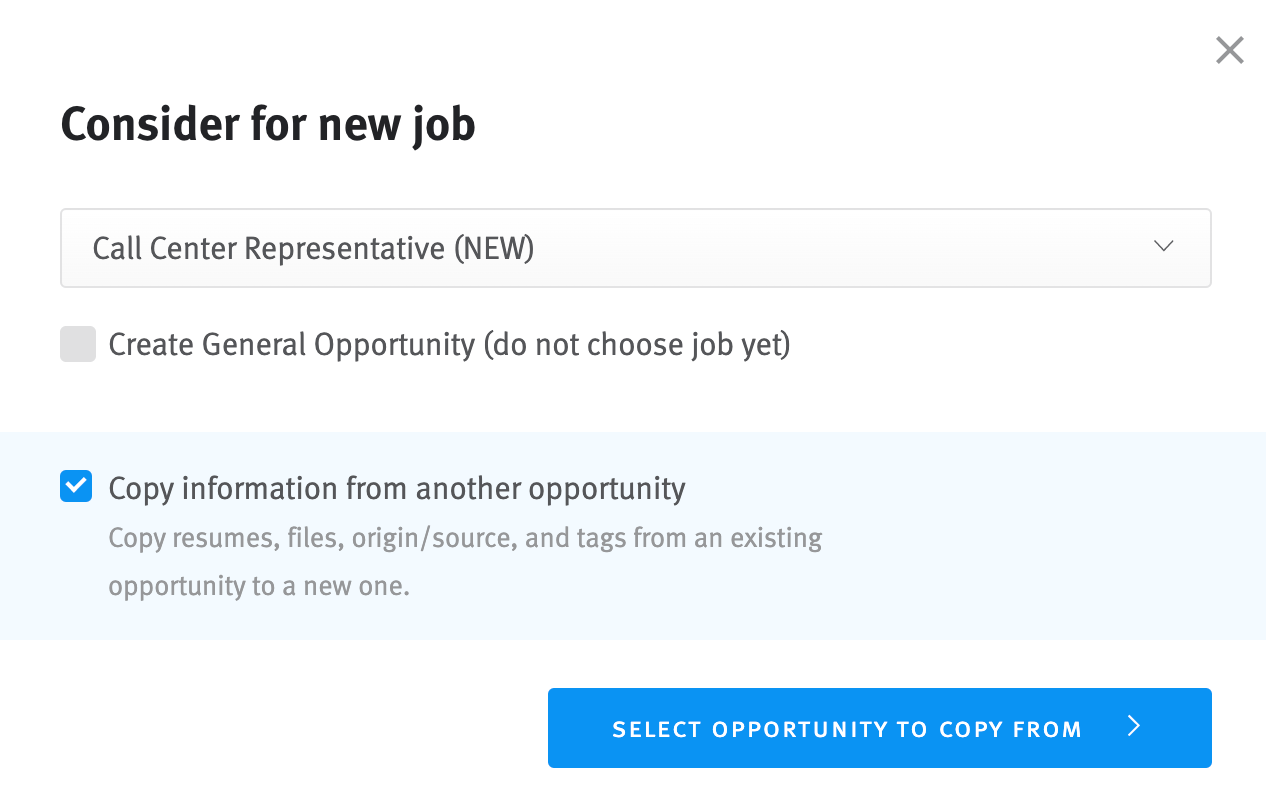Click the dropdown chevron on the job selector
Screen dimensions: 1266x808
1162,246
